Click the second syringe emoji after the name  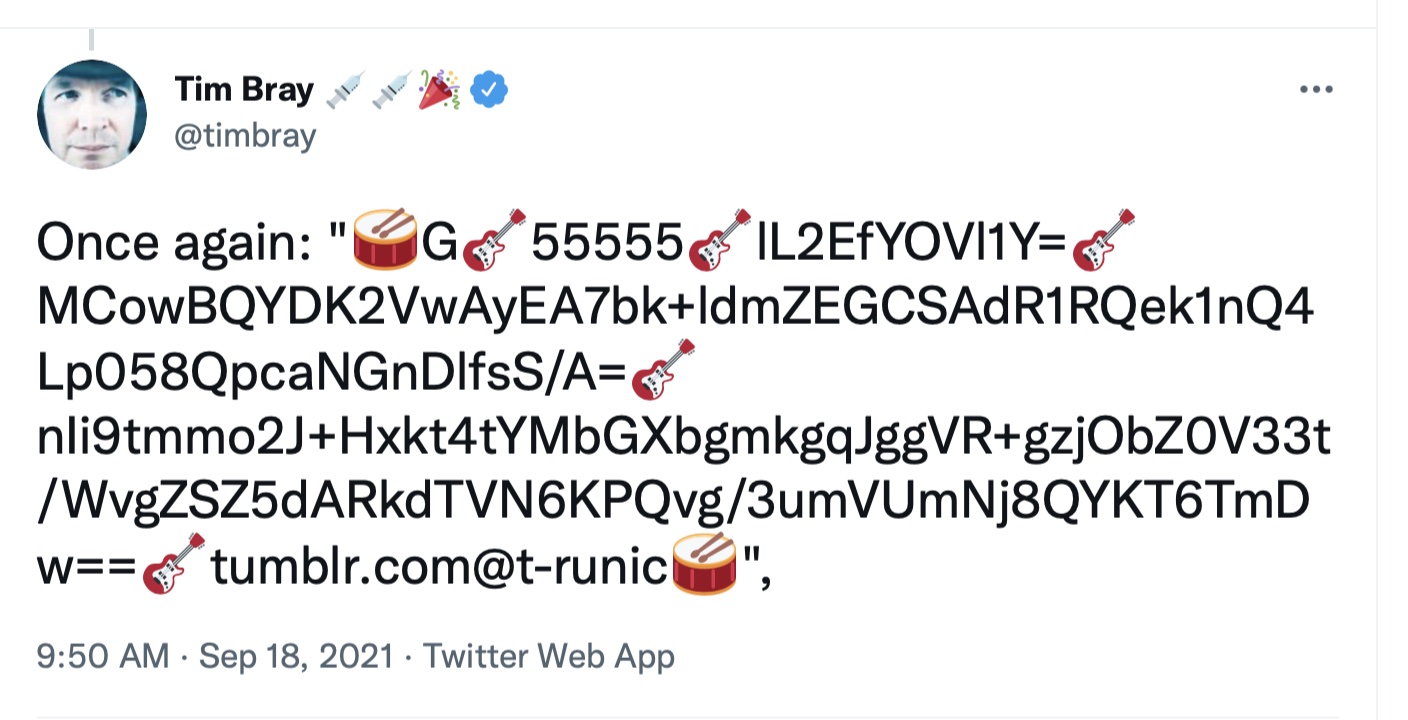tap(391, 90)
